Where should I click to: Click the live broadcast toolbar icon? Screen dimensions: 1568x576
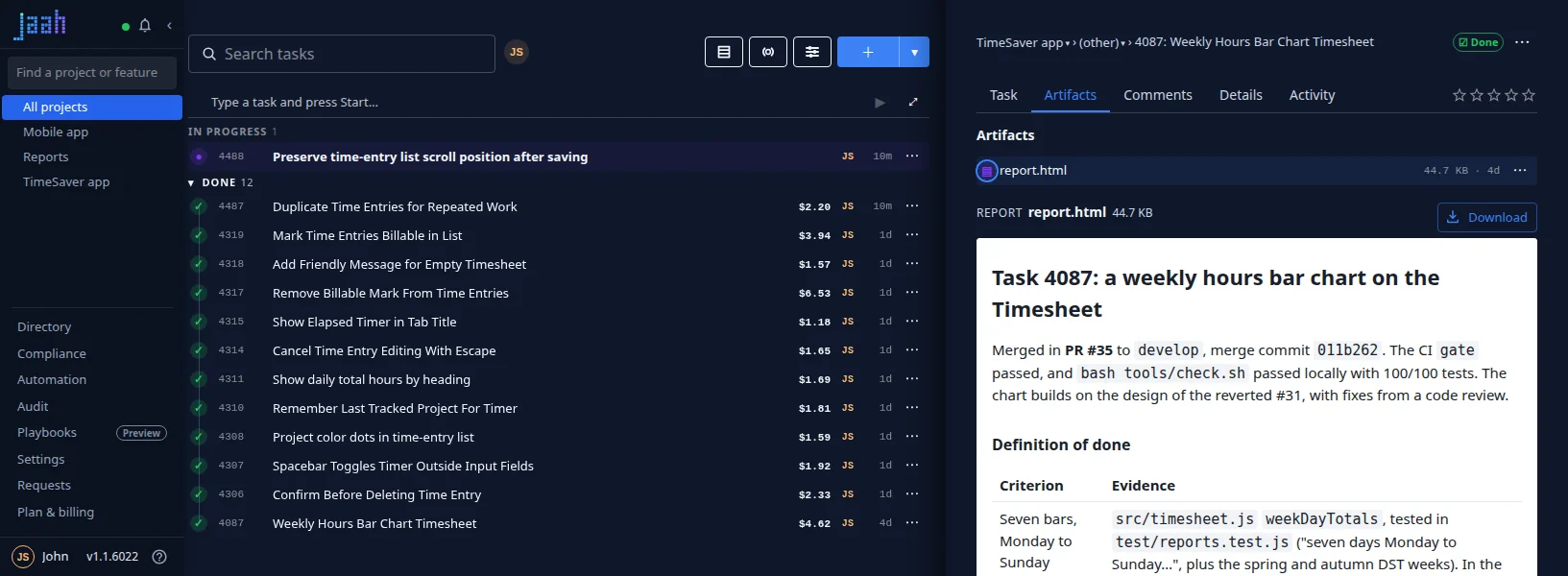(768, 52)
